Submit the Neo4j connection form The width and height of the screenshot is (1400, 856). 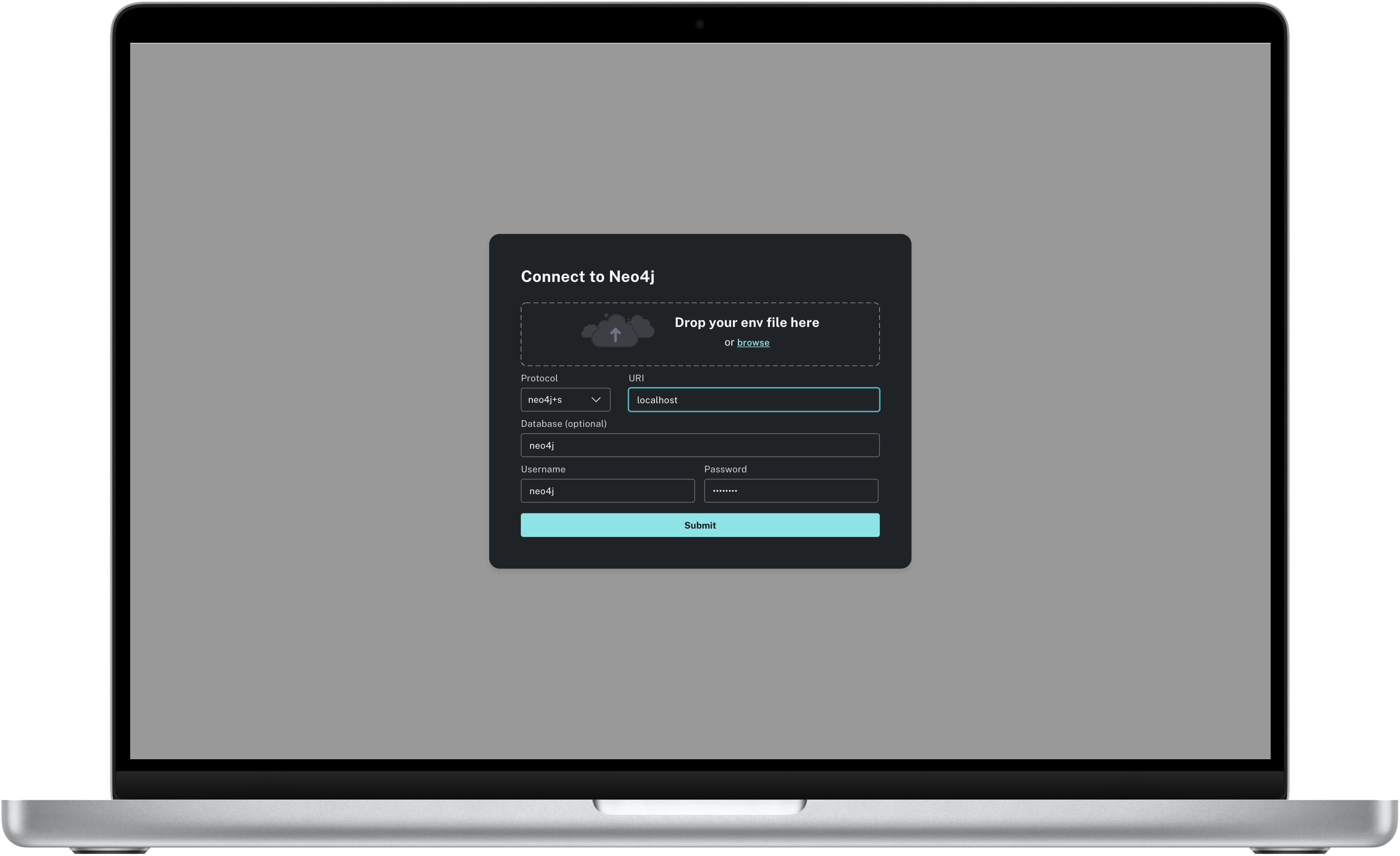coord(700,525)
